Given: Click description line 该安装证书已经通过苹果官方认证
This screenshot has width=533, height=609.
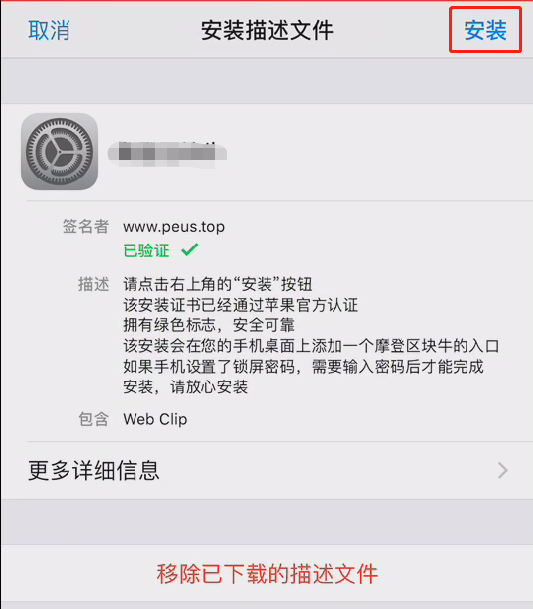Looking at the screenshot, I should tap(240, 305).
